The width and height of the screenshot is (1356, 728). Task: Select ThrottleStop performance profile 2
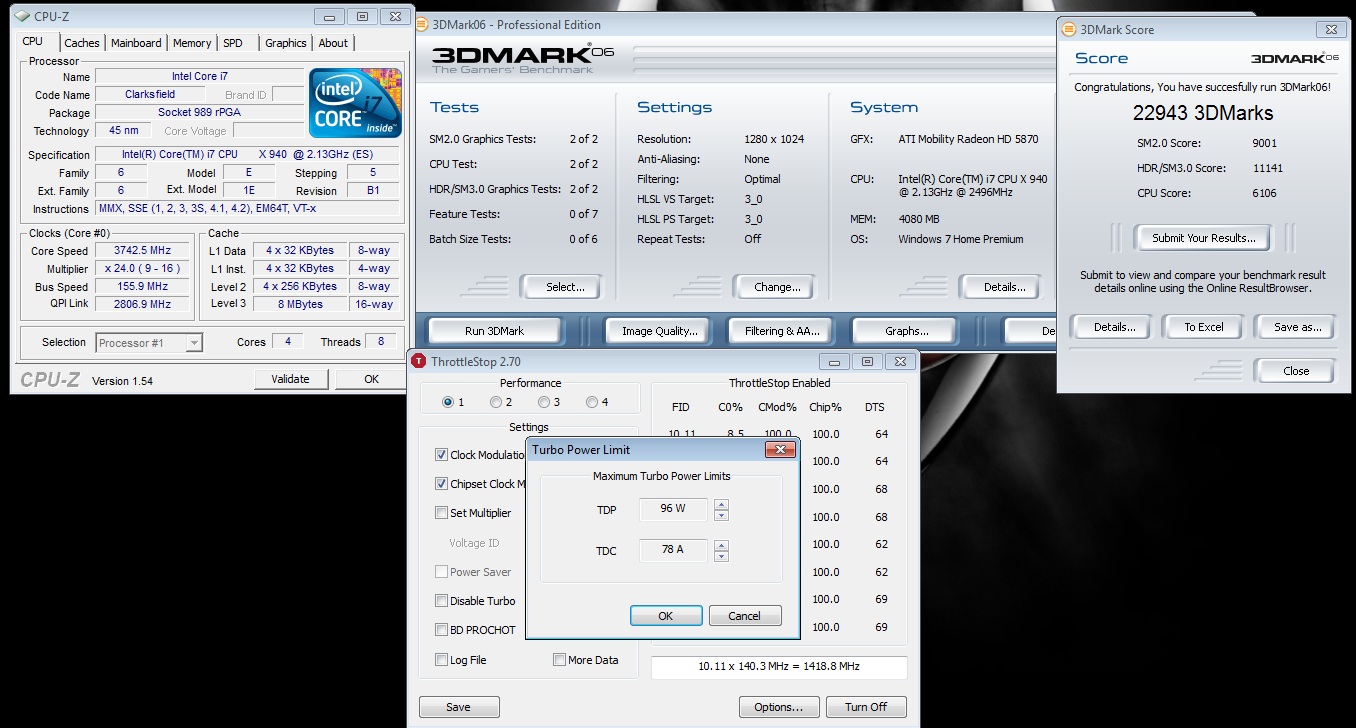496,402
